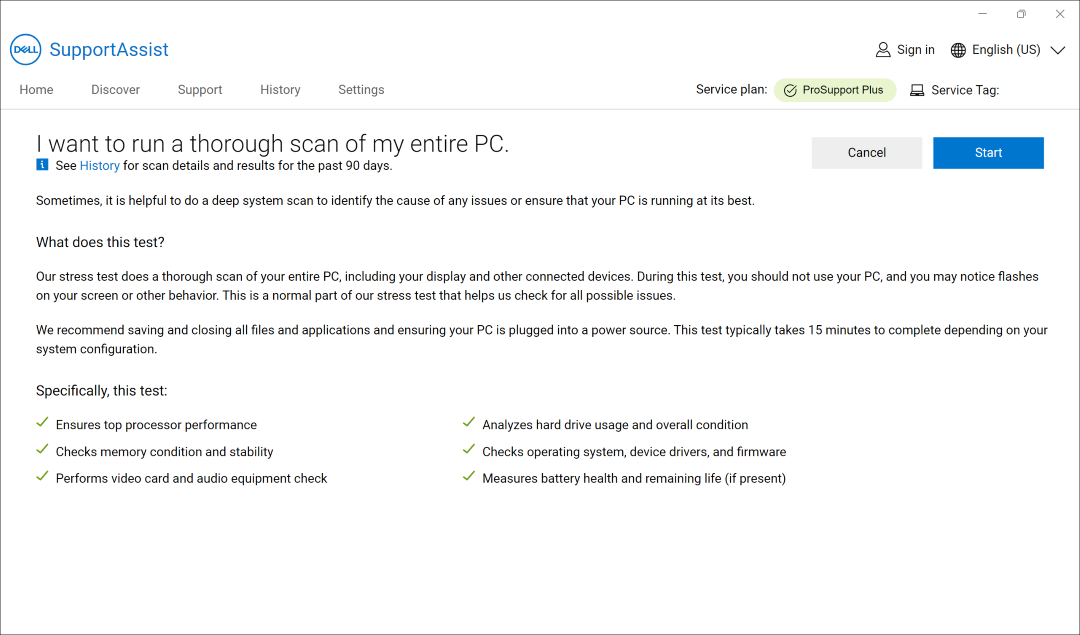Cancel the stress test setup

[866, 152]
